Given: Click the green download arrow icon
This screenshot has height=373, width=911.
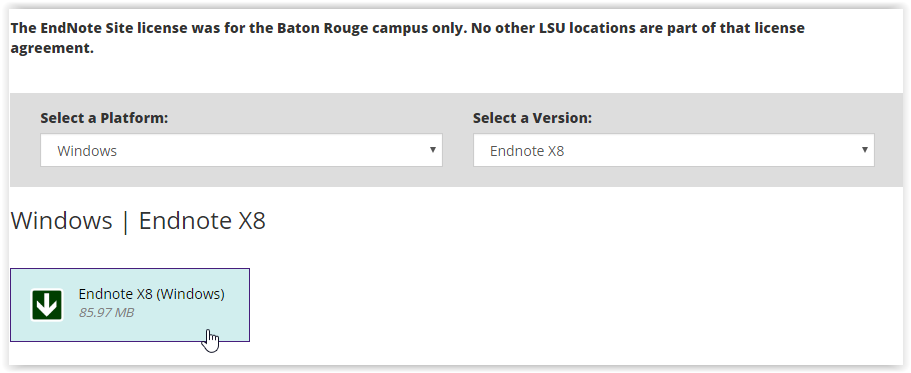Looking at the screenshot, I should [x=46, y=304].
